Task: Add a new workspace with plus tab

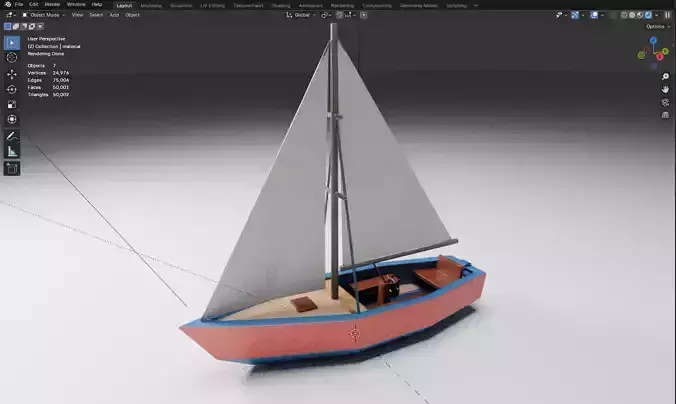Action: [476, 6]
